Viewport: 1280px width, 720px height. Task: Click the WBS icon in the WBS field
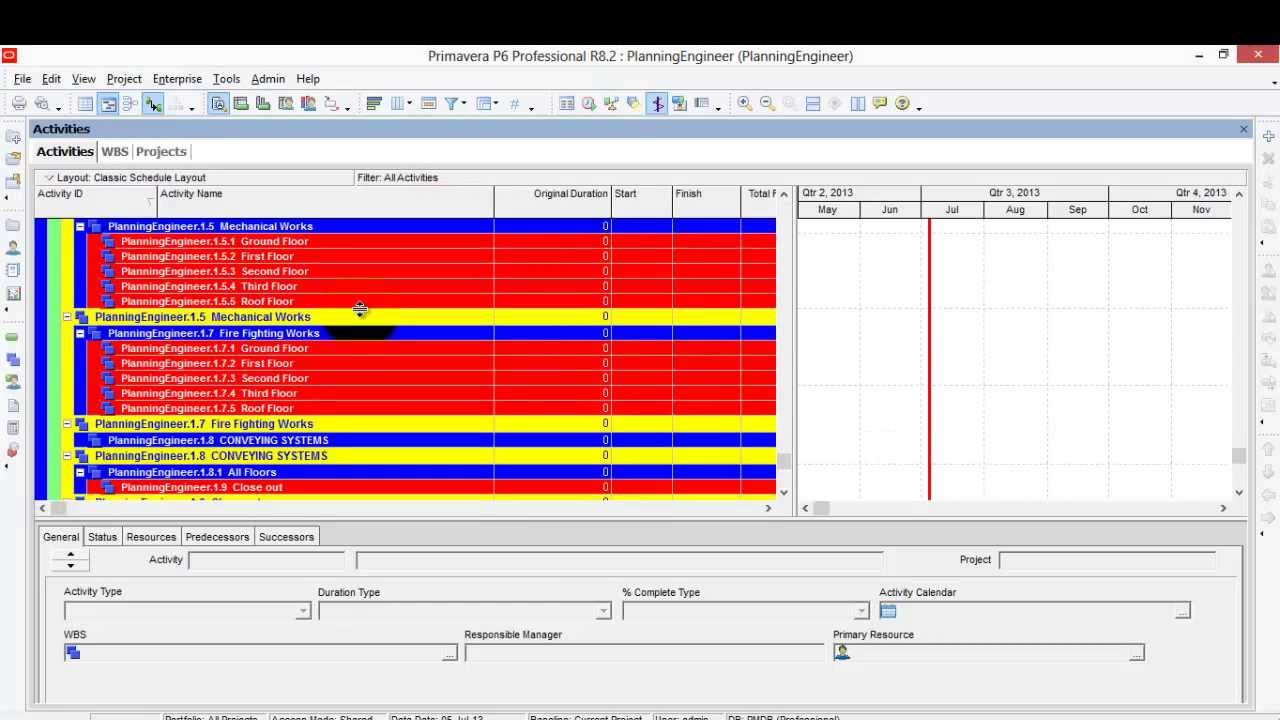tap(72, 653)
